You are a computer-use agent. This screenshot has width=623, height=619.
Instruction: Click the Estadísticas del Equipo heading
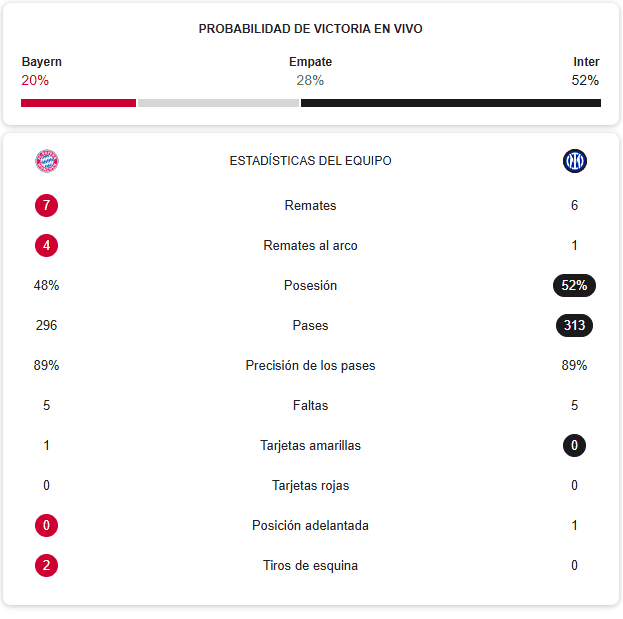(x=310, y=161)
